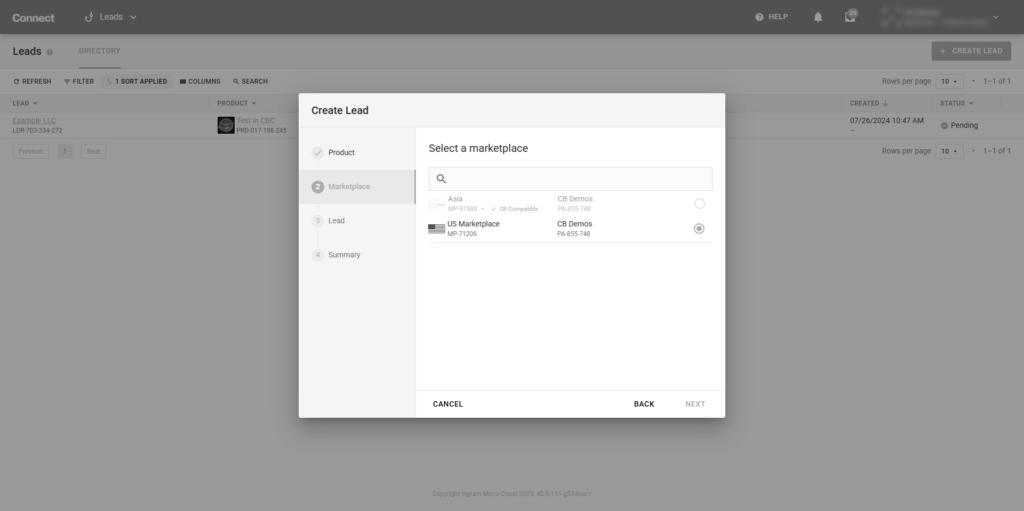Click the Test in CBC product thumbnail
Image resolution: width=1024 pixels, height=511 pixels.
(226, 125)
